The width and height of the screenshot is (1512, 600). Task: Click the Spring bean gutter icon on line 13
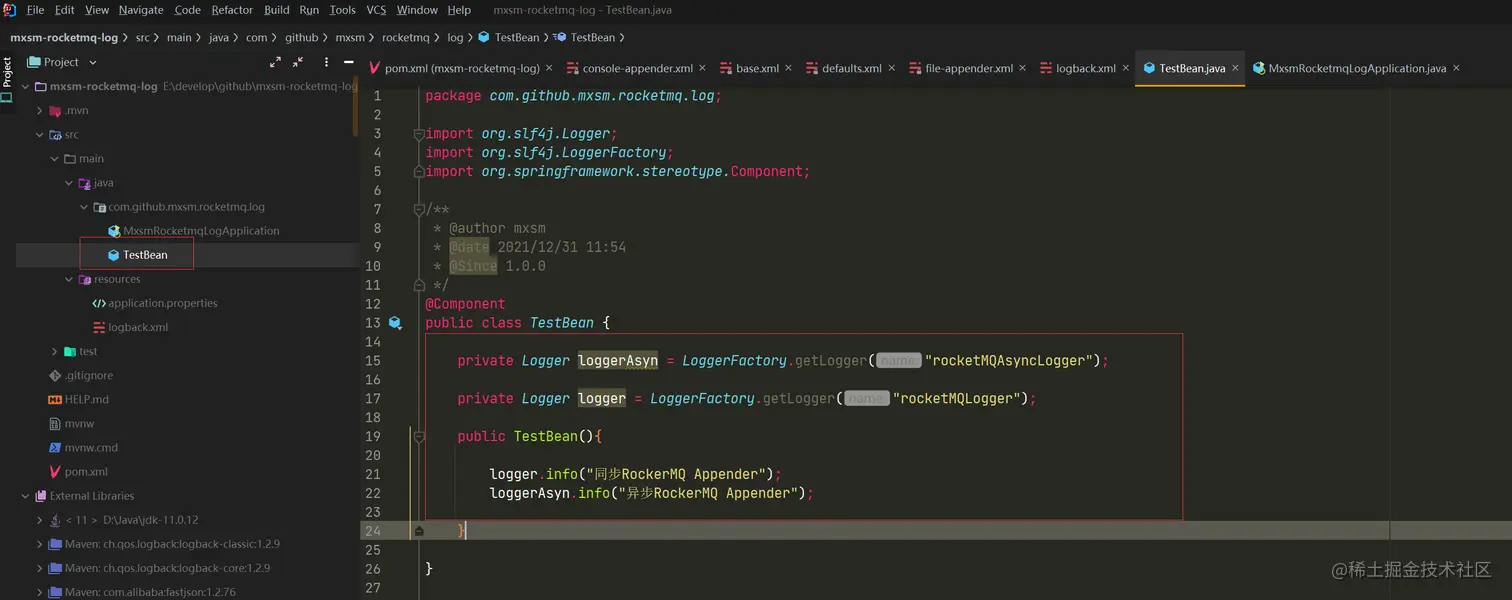coord(395,323)
